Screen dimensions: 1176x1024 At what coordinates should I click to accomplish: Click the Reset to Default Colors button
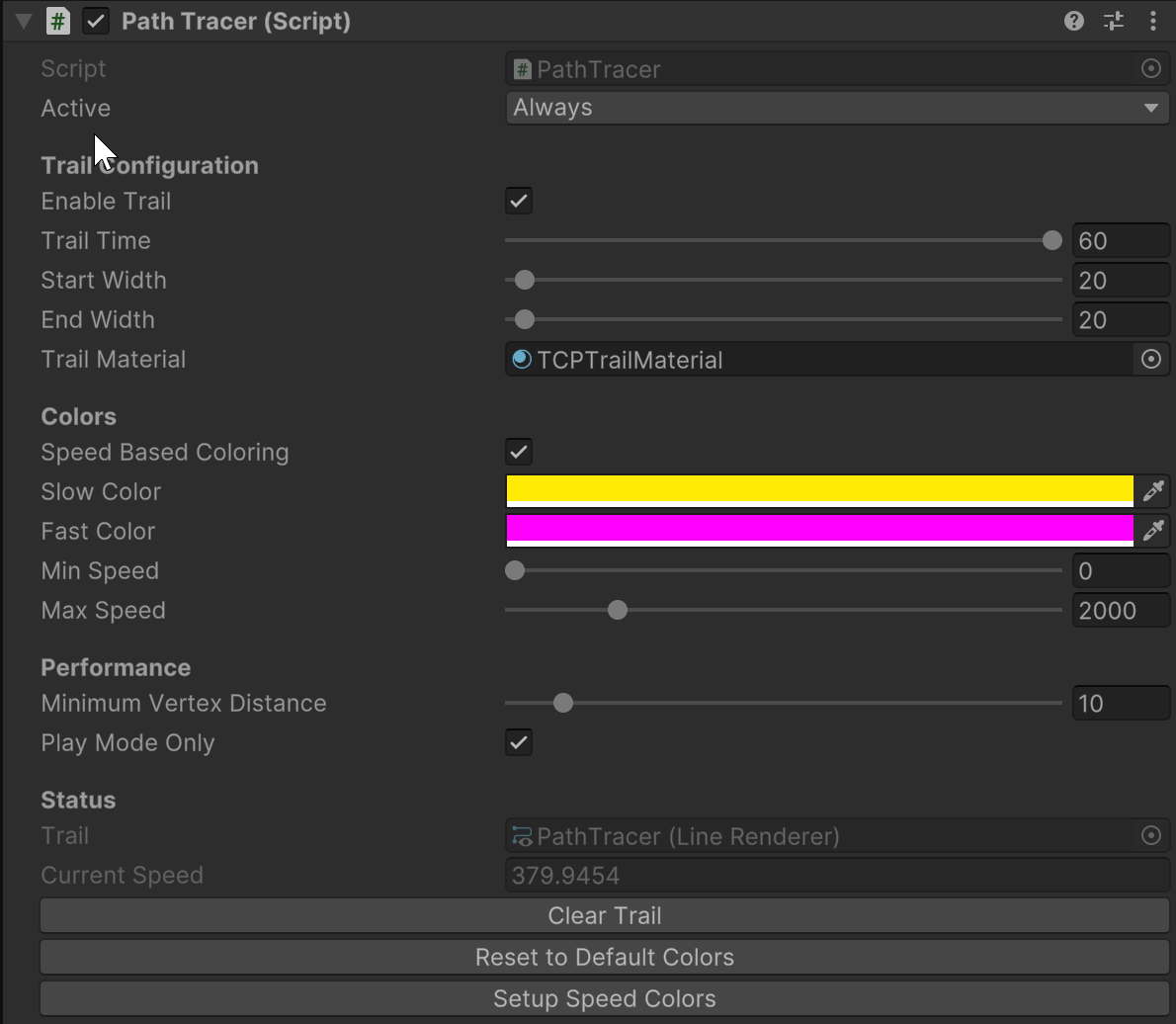(x=605, y=957)
